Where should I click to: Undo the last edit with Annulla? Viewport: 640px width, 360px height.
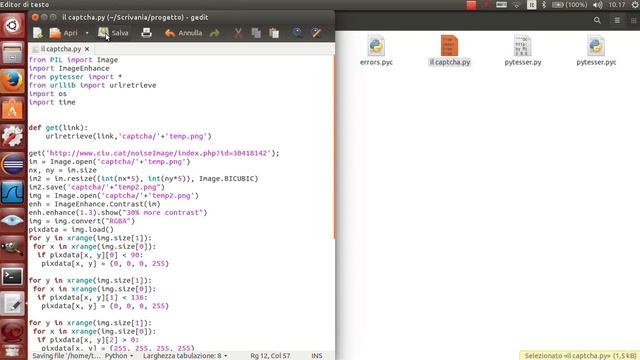coord(183,33)
